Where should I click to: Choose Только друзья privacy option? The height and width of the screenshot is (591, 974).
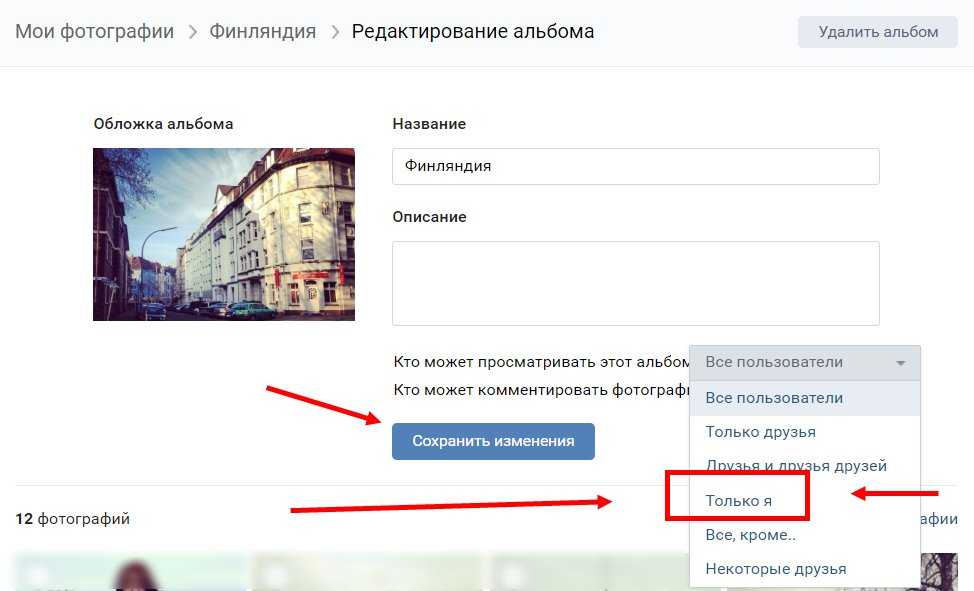(804, 432)
